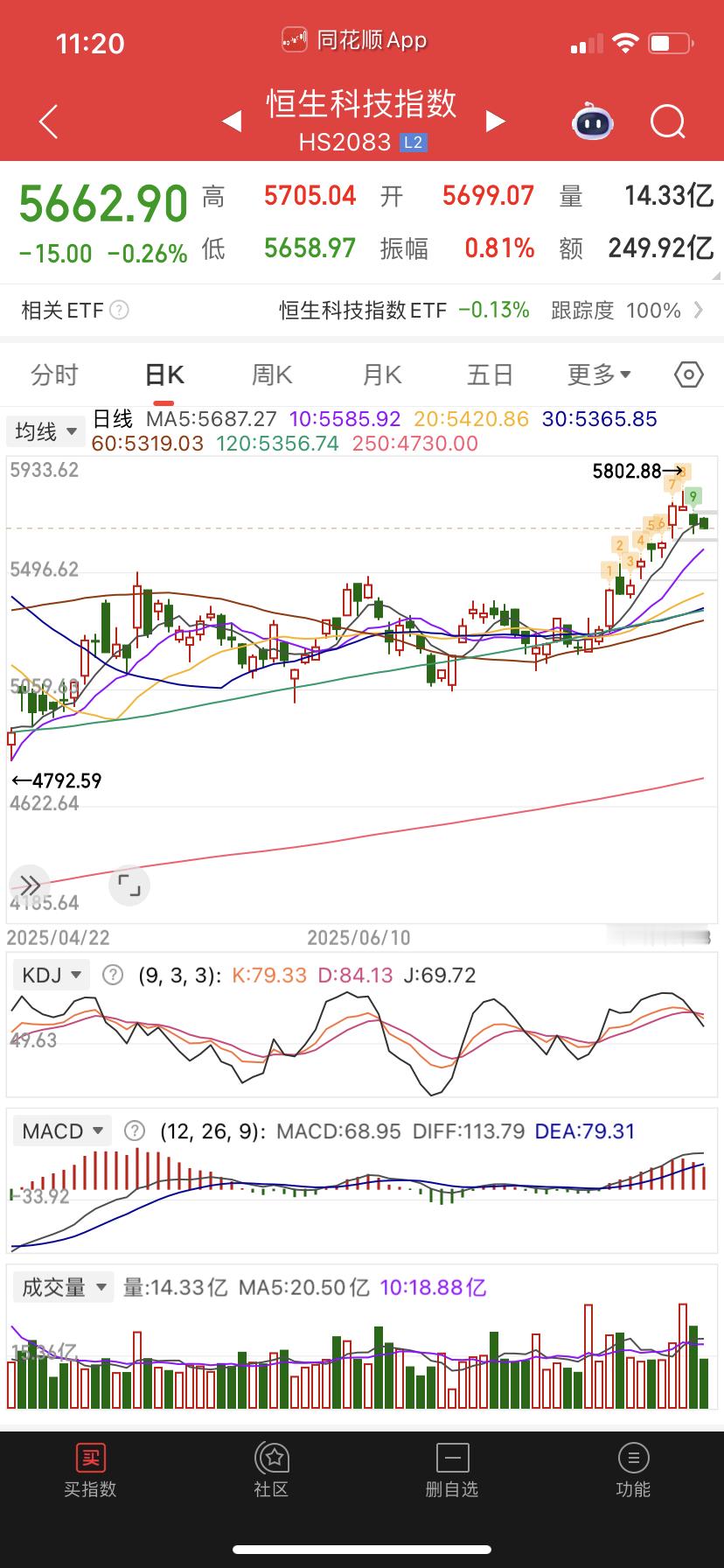Tap the low value 5658.97
Viewport: 724px width, 1568px height.
tap(310, 248)
